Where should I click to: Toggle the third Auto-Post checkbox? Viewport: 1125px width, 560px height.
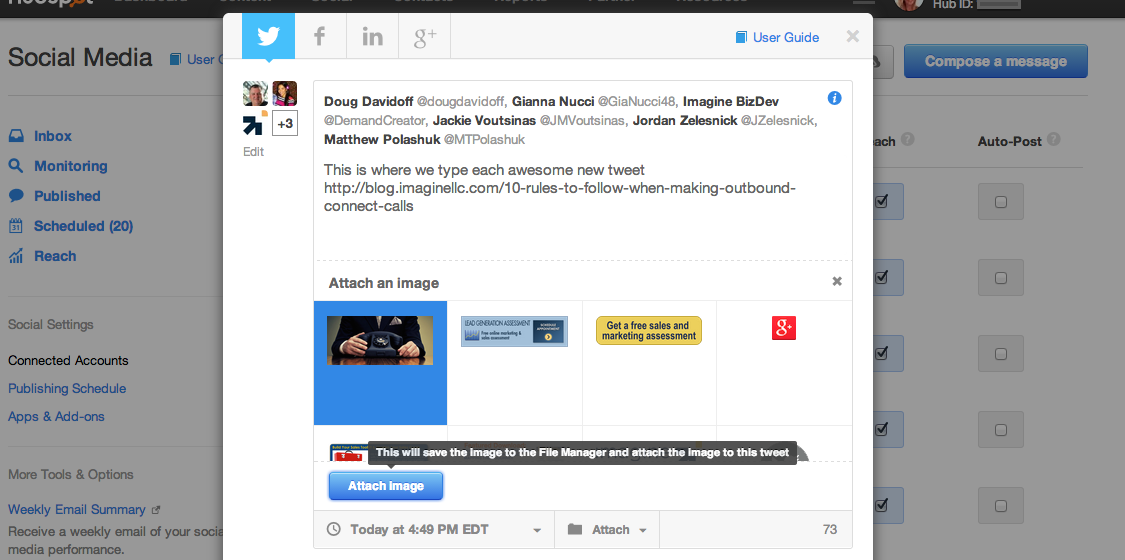tap(1001, 353)
